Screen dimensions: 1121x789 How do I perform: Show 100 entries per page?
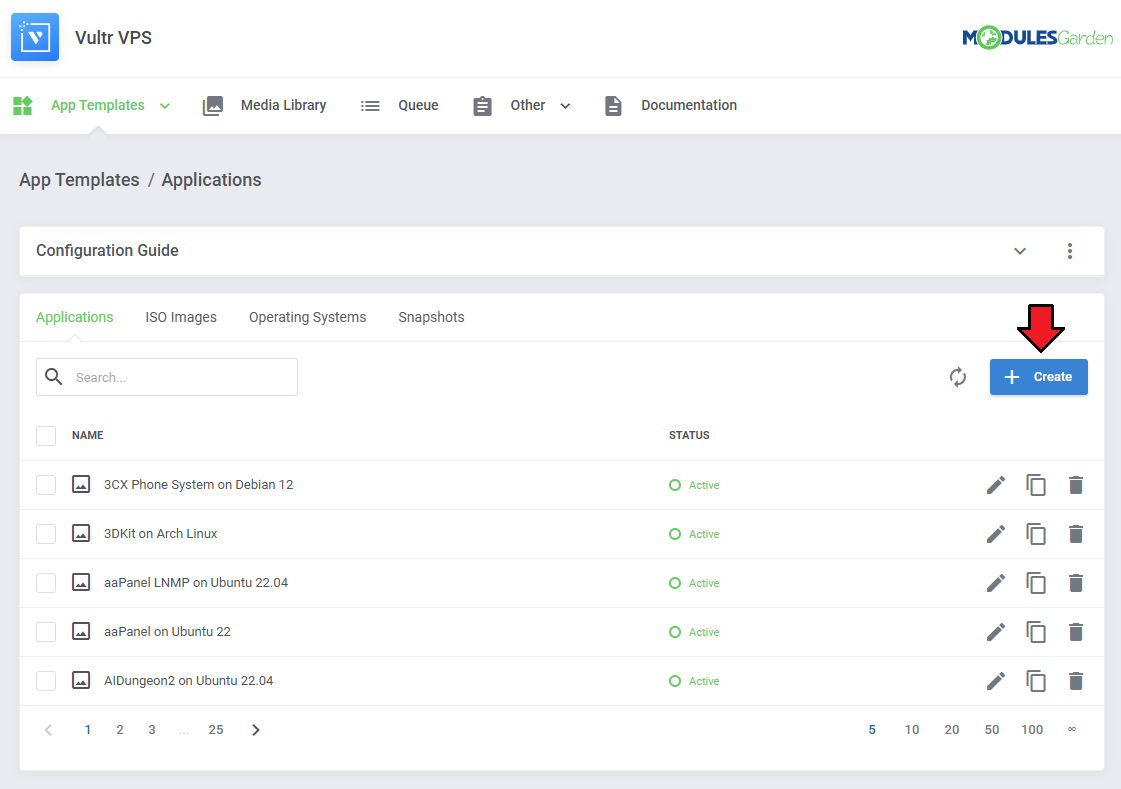pyautogui.click(x=1032, y=730)
